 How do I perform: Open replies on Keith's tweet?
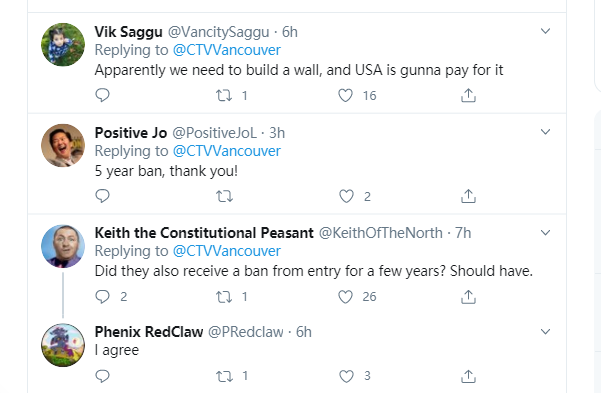tap(102, 296)
